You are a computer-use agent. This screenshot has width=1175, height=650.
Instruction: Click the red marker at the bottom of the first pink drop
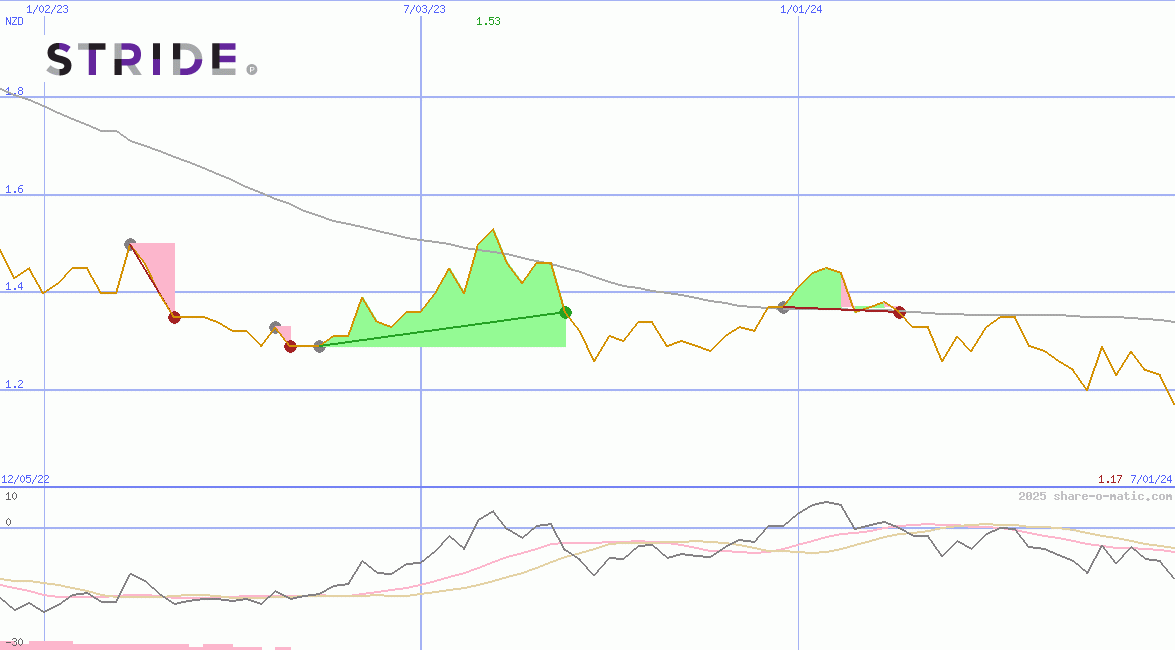point(174,317)
